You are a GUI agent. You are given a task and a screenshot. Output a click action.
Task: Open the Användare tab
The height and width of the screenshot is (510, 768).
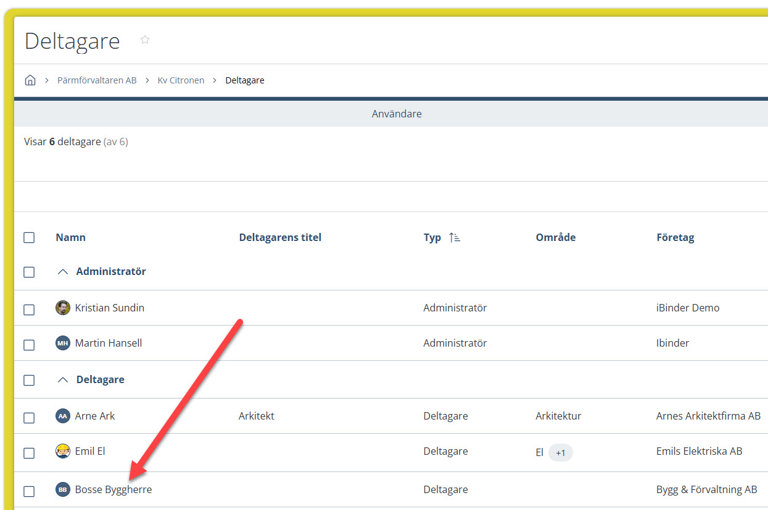coord(396,114)
